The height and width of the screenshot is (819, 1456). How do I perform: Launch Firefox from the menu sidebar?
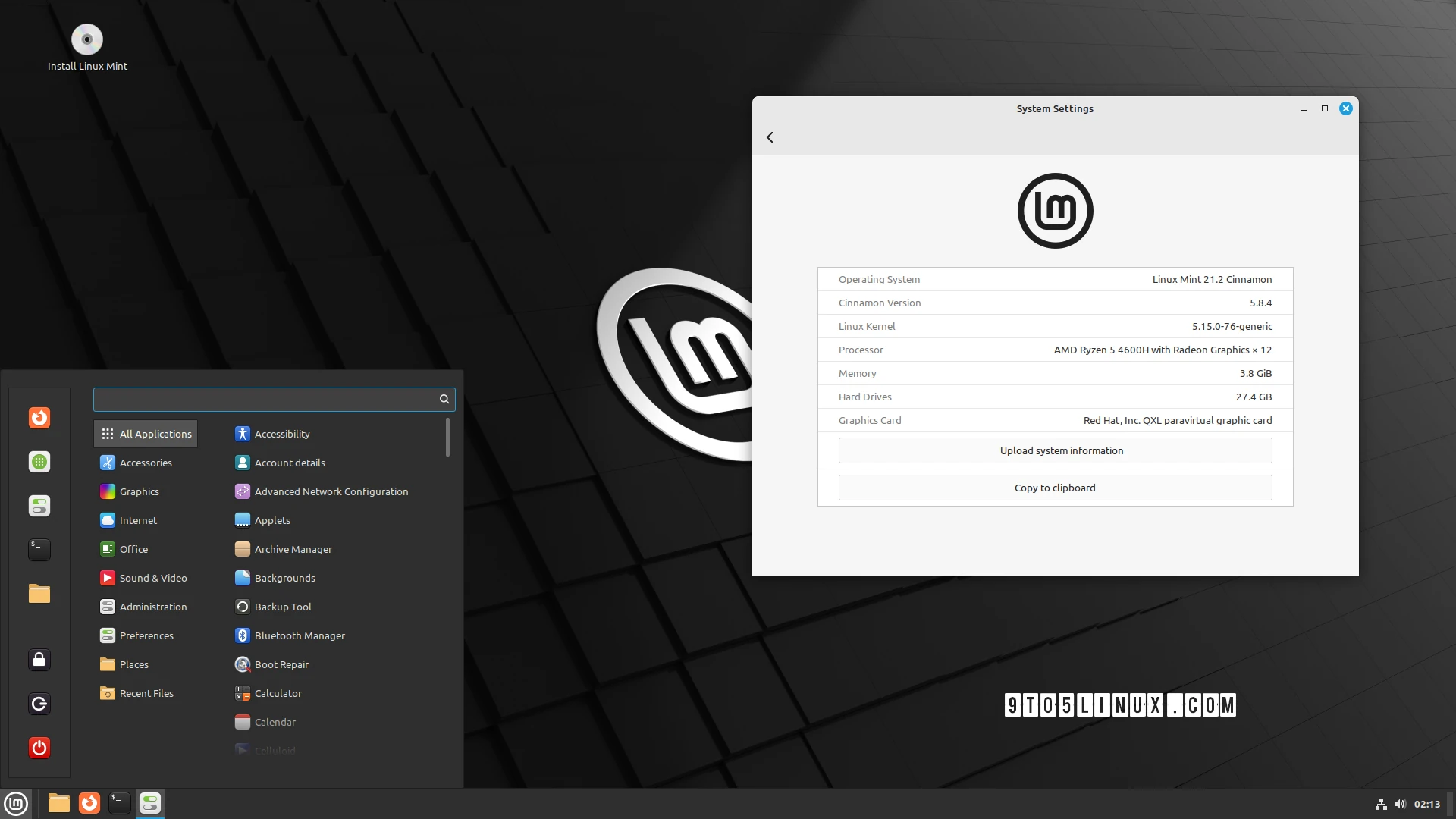(x=39, y=418)
